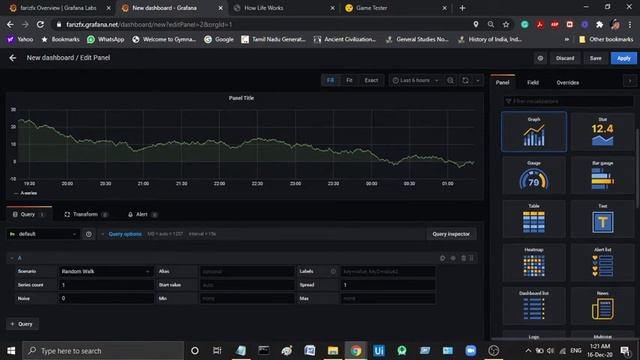Switch to the Alert tab
The width and height of the screenshot is (640, 360).
click(142, 214)
